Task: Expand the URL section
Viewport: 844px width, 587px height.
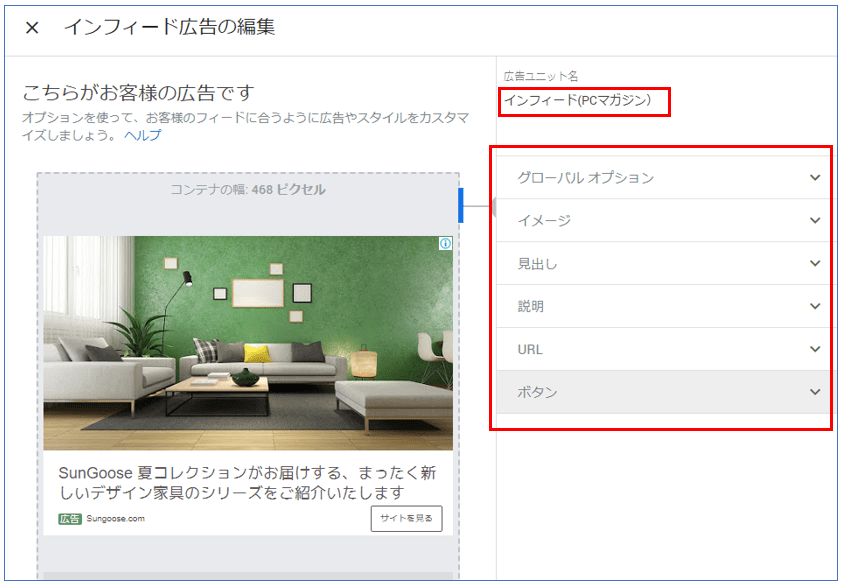Action: click(x=663, y=349)
